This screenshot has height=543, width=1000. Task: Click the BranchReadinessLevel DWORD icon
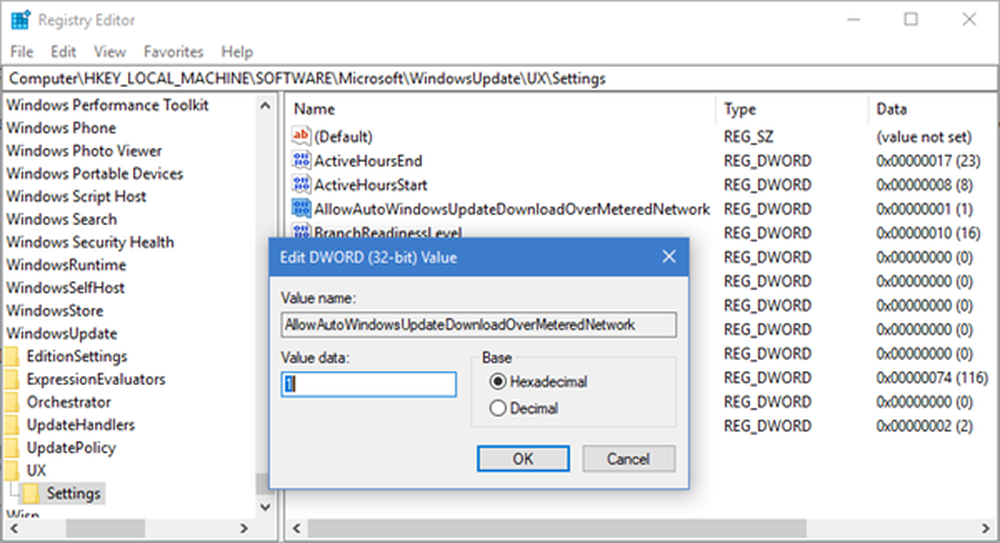(x=300, y=231)
